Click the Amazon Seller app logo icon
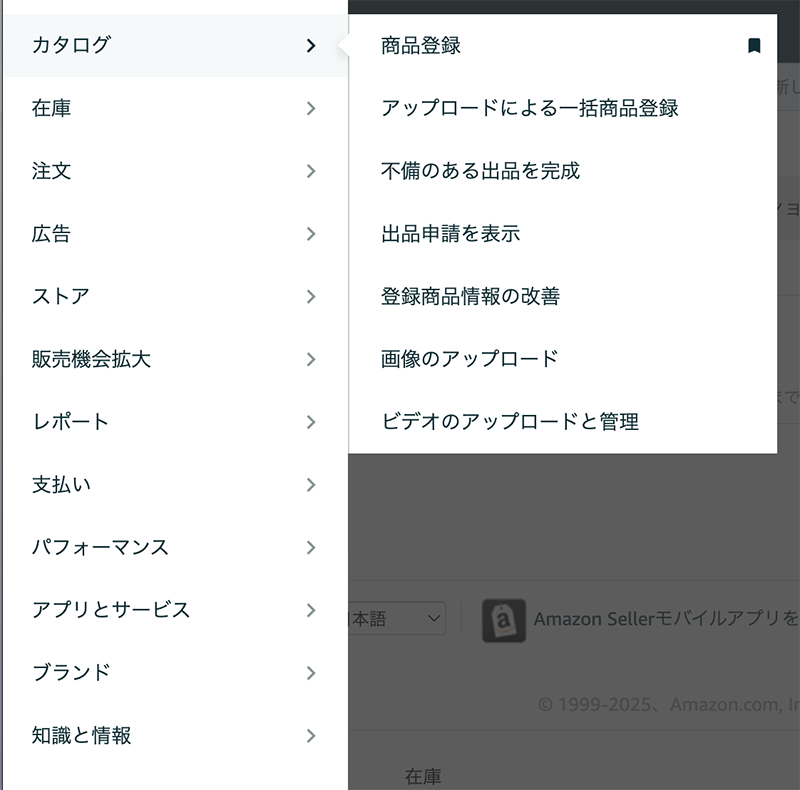 [504, 620]
